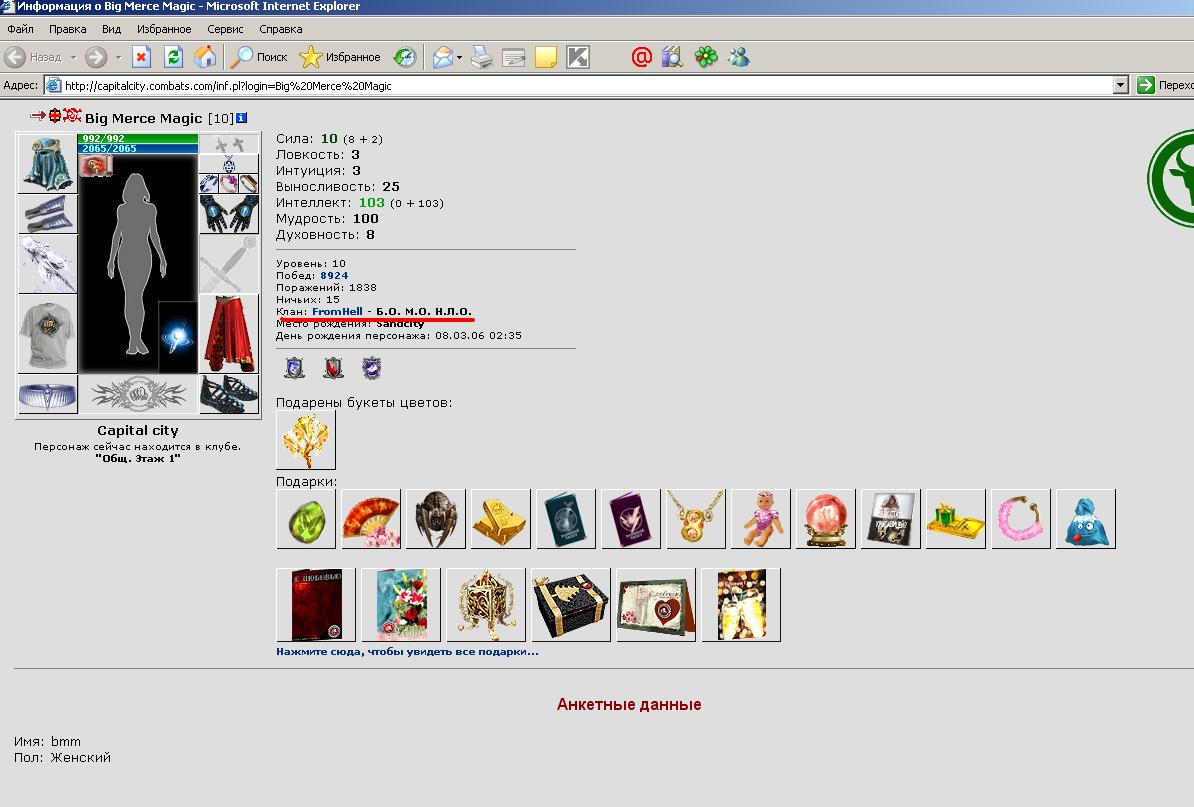Click the red fan gift icon
Viewport: 1194px width, 807px height.
[371, 518]
